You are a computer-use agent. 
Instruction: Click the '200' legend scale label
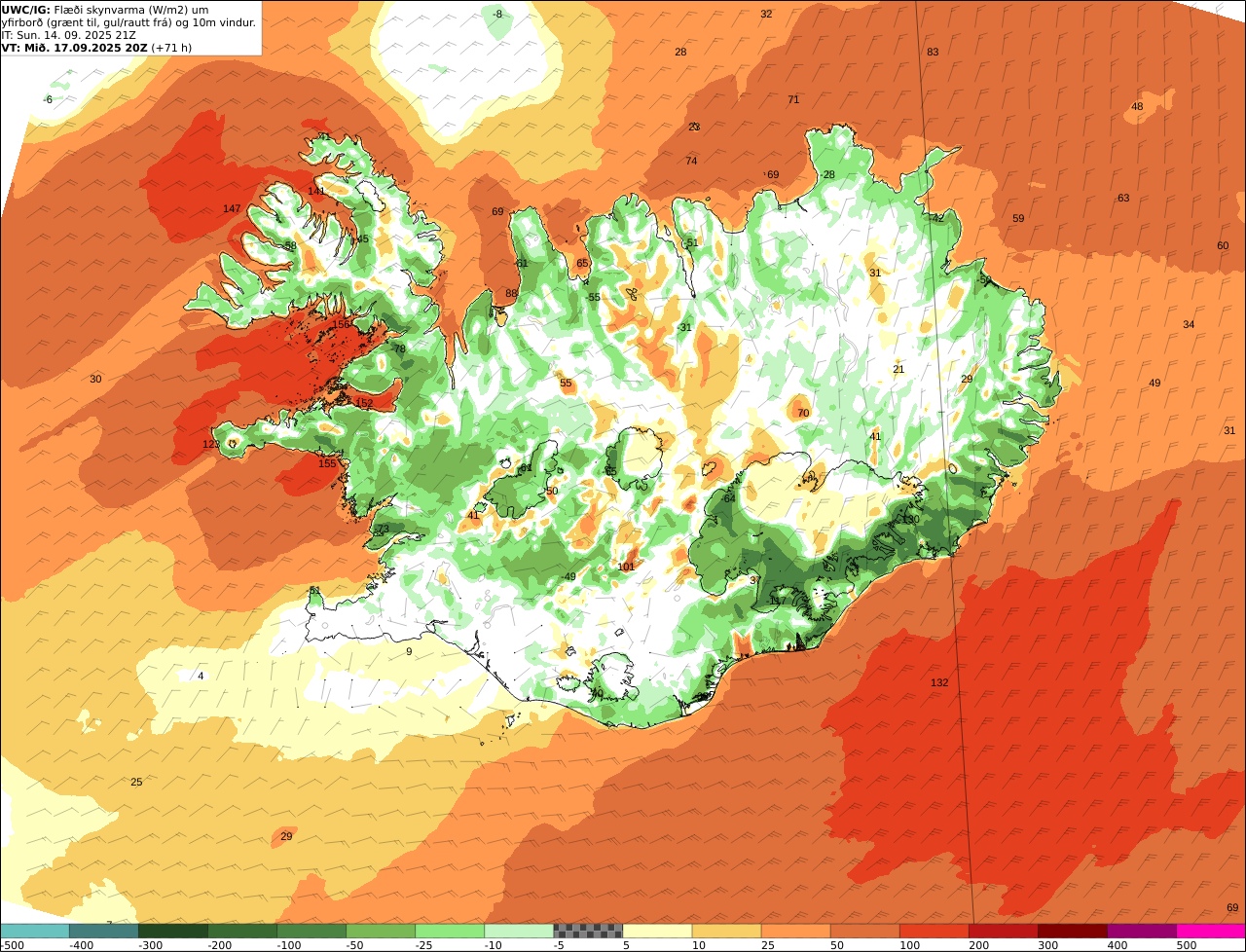tap(978, 945)
